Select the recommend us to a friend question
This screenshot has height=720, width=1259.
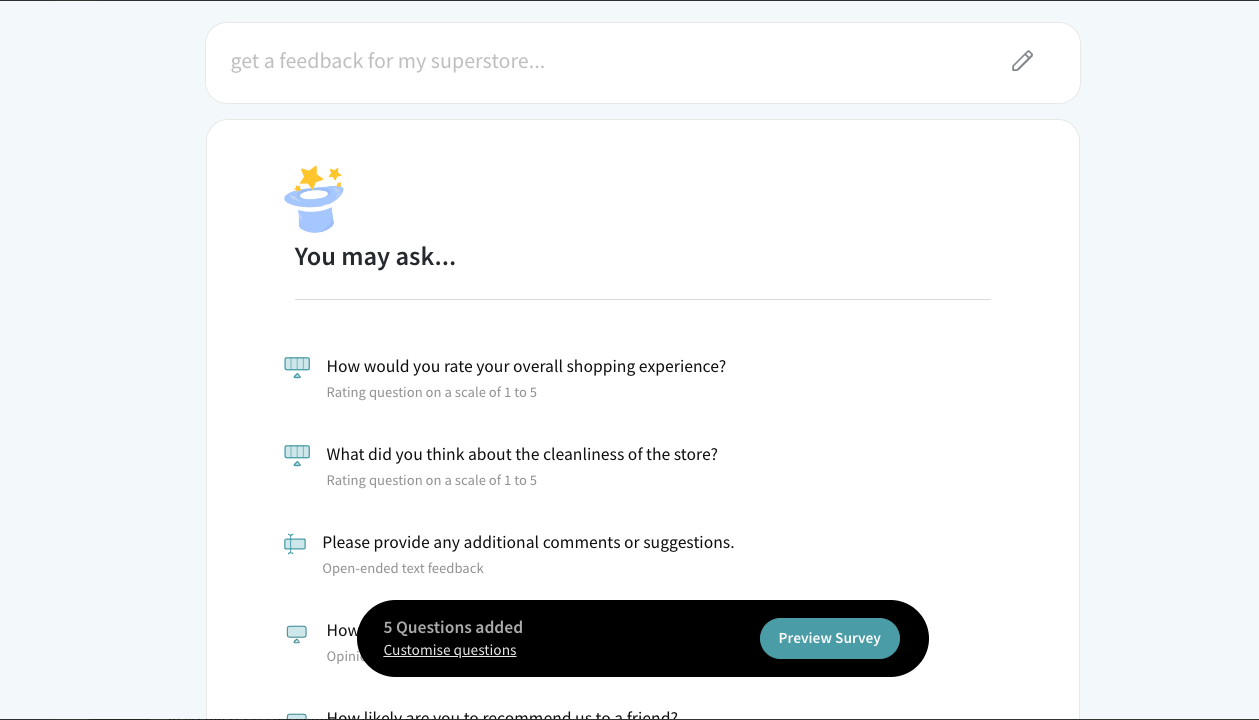(x=502, y=715)
